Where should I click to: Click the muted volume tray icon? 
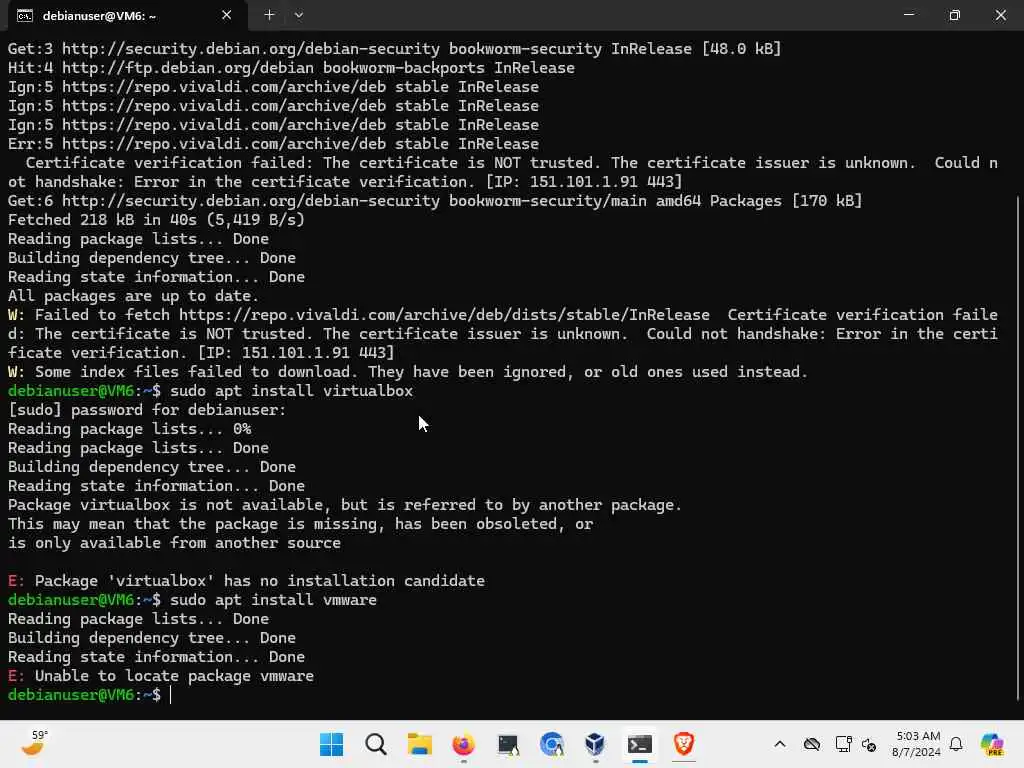pos(869,744)
